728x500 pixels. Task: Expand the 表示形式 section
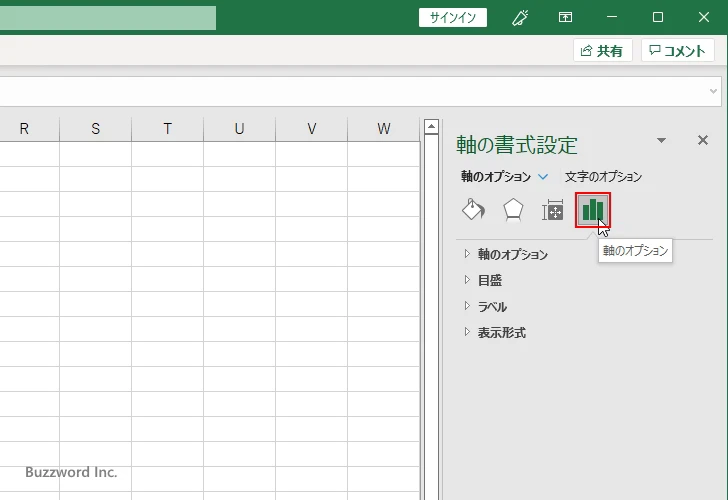(x=494, y=332)
